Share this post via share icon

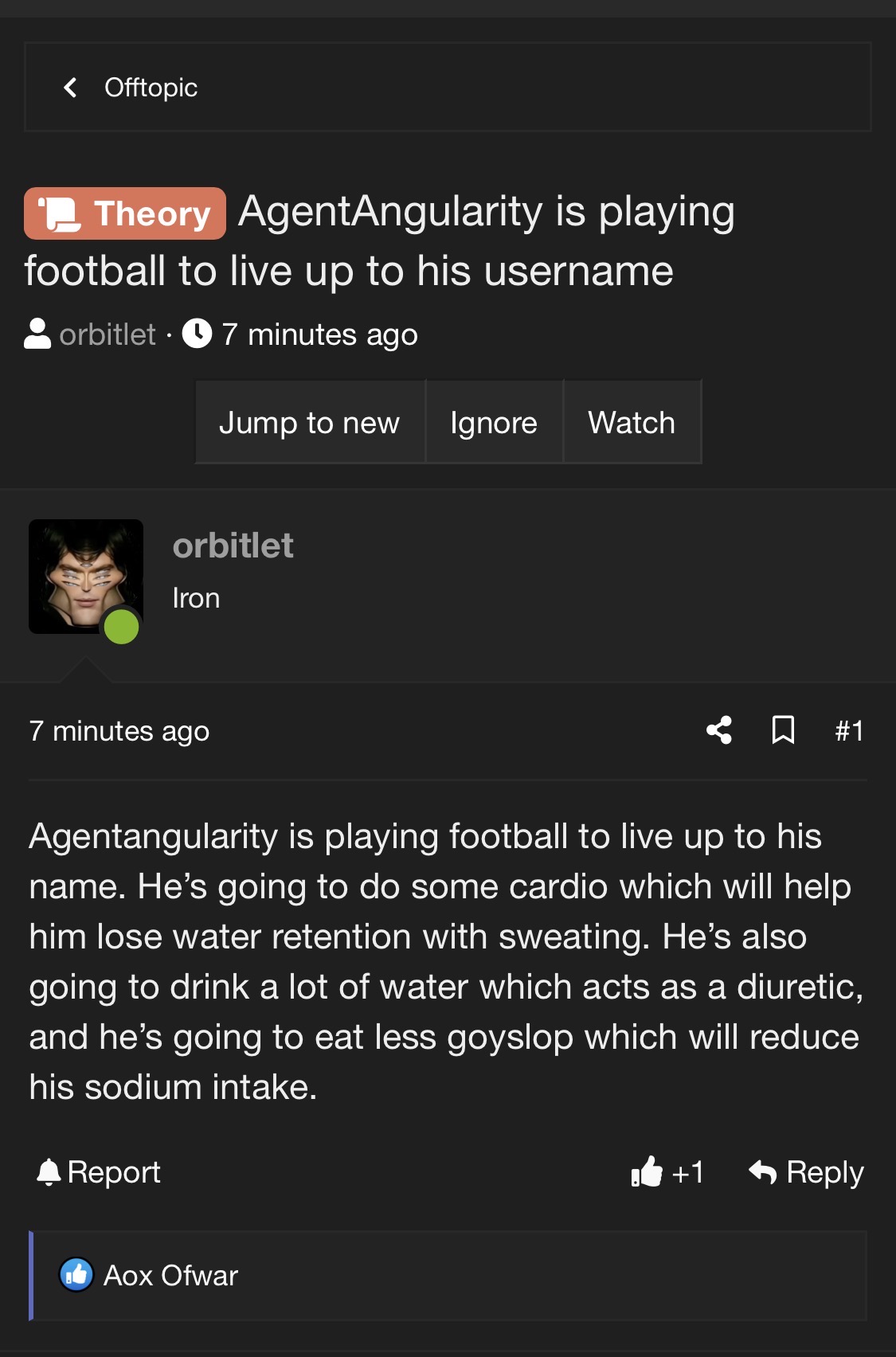pyautogui.click(x=719, y=730)
